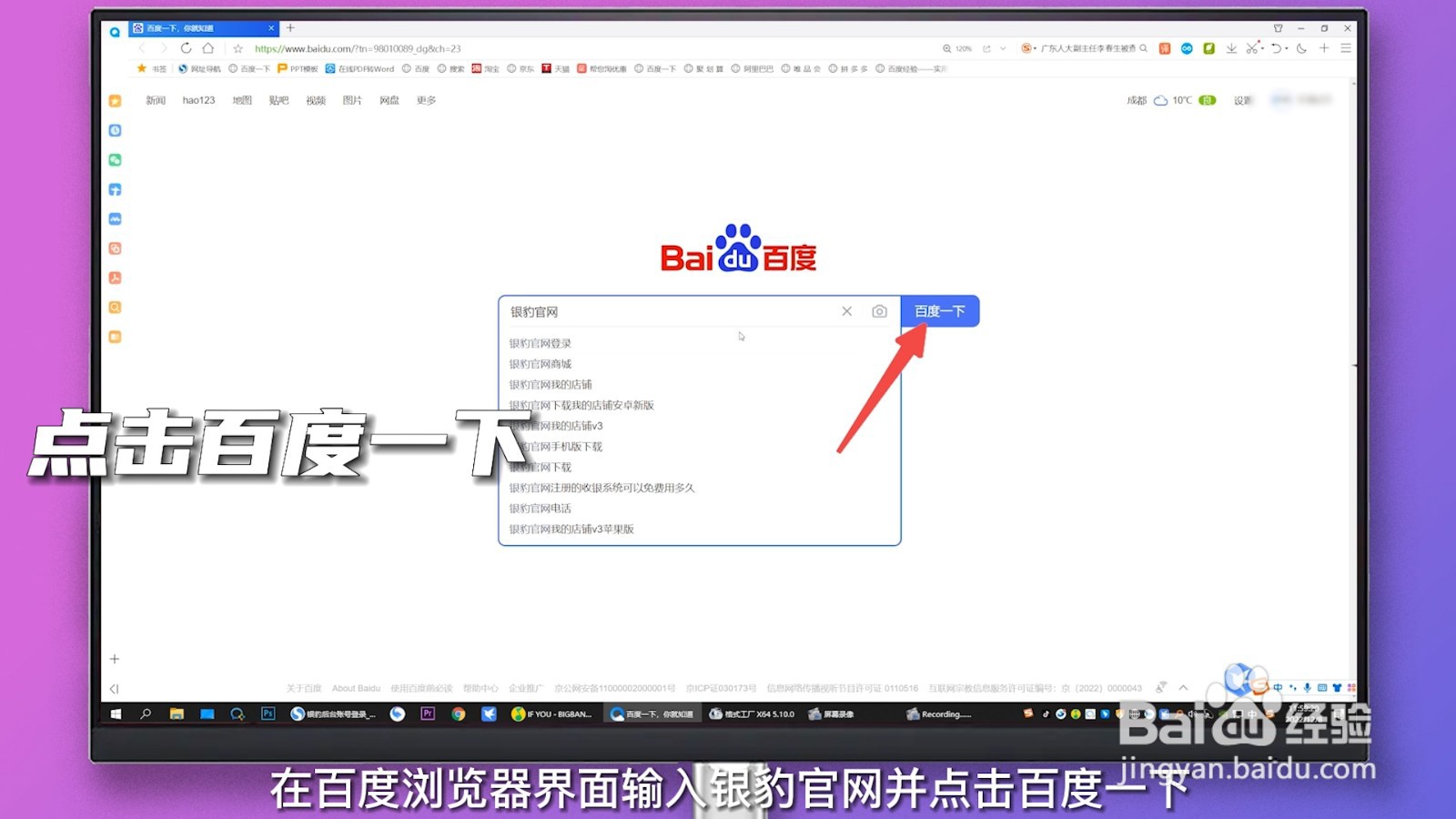Adjust the 120% zoom level control
Viewport: 1456px width, 819px height.
(x=960, y=48)
